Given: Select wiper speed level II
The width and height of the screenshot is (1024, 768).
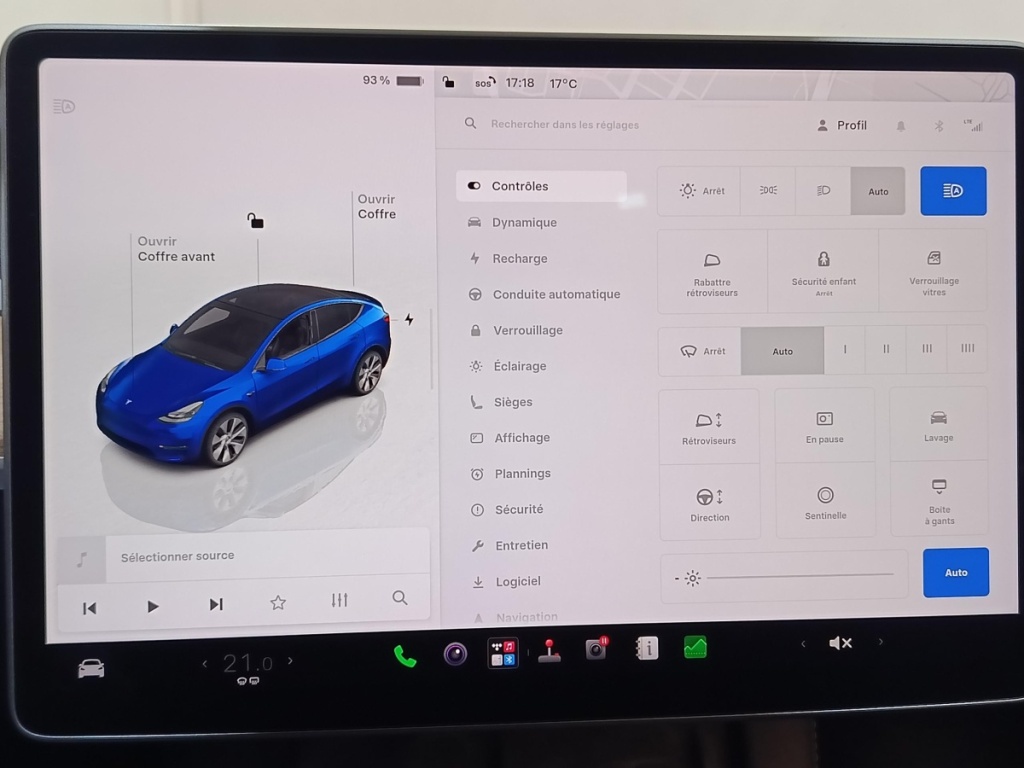Looking at the screenshot, I should click(886, 349).
